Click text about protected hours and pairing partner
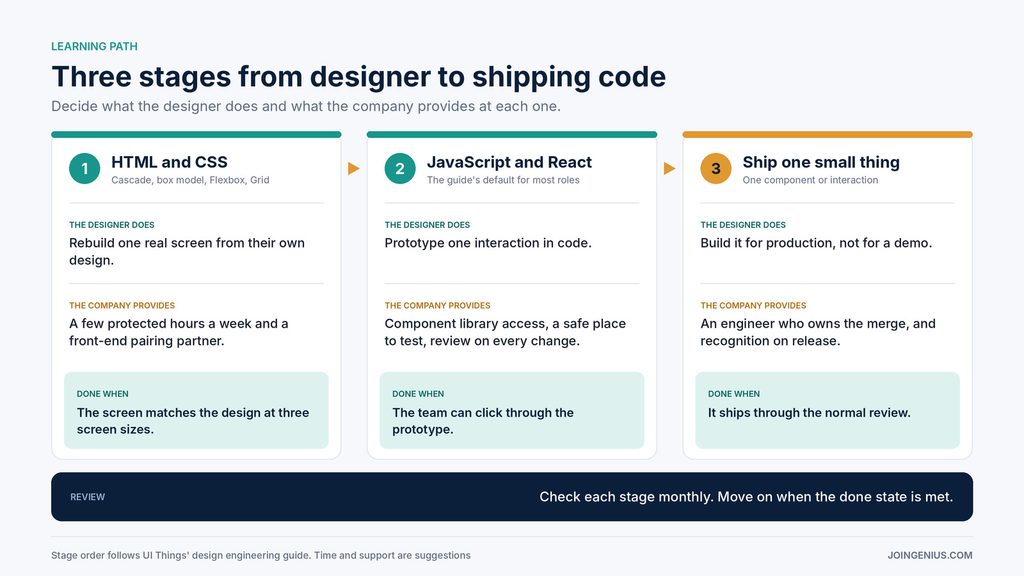1024x576 pixels. click(179, 332)
